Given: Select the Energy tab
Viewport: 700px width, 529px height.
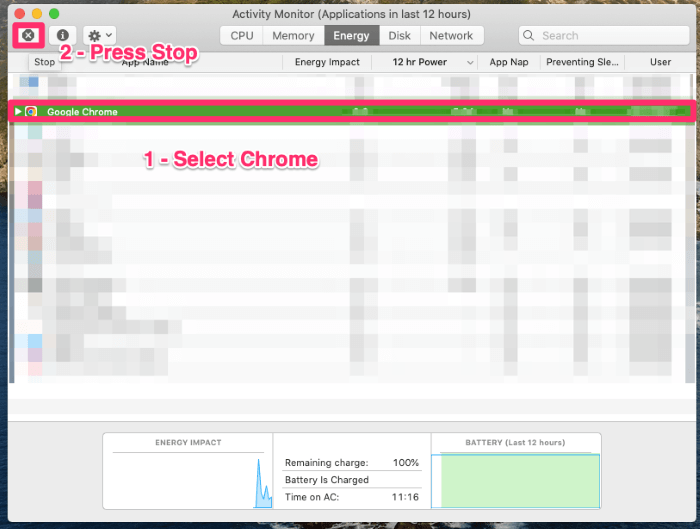Looking at the screenshot, I should [351, 36].
